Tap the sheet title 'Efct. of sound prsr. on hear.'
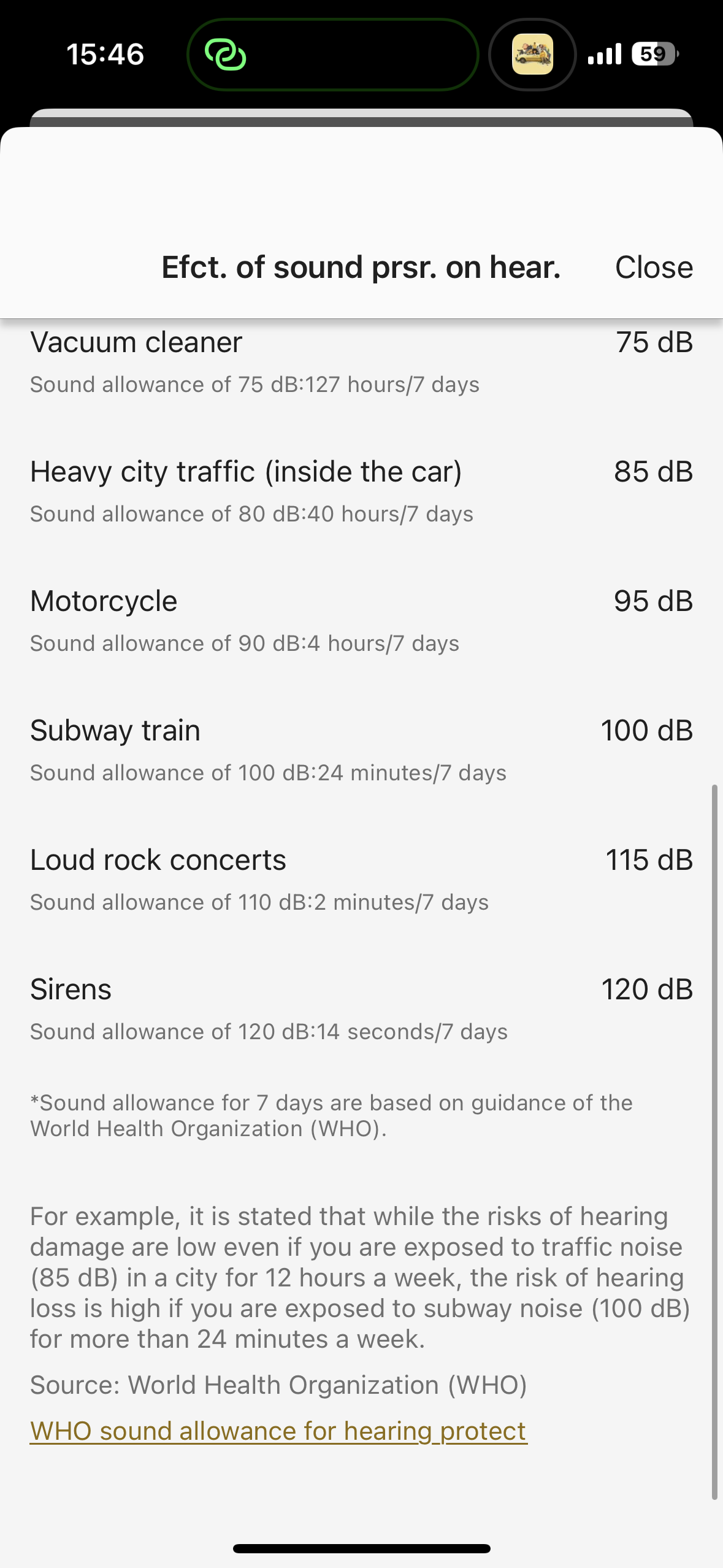The height and width of the screenshot is (1568, 723). click(361, 267)
